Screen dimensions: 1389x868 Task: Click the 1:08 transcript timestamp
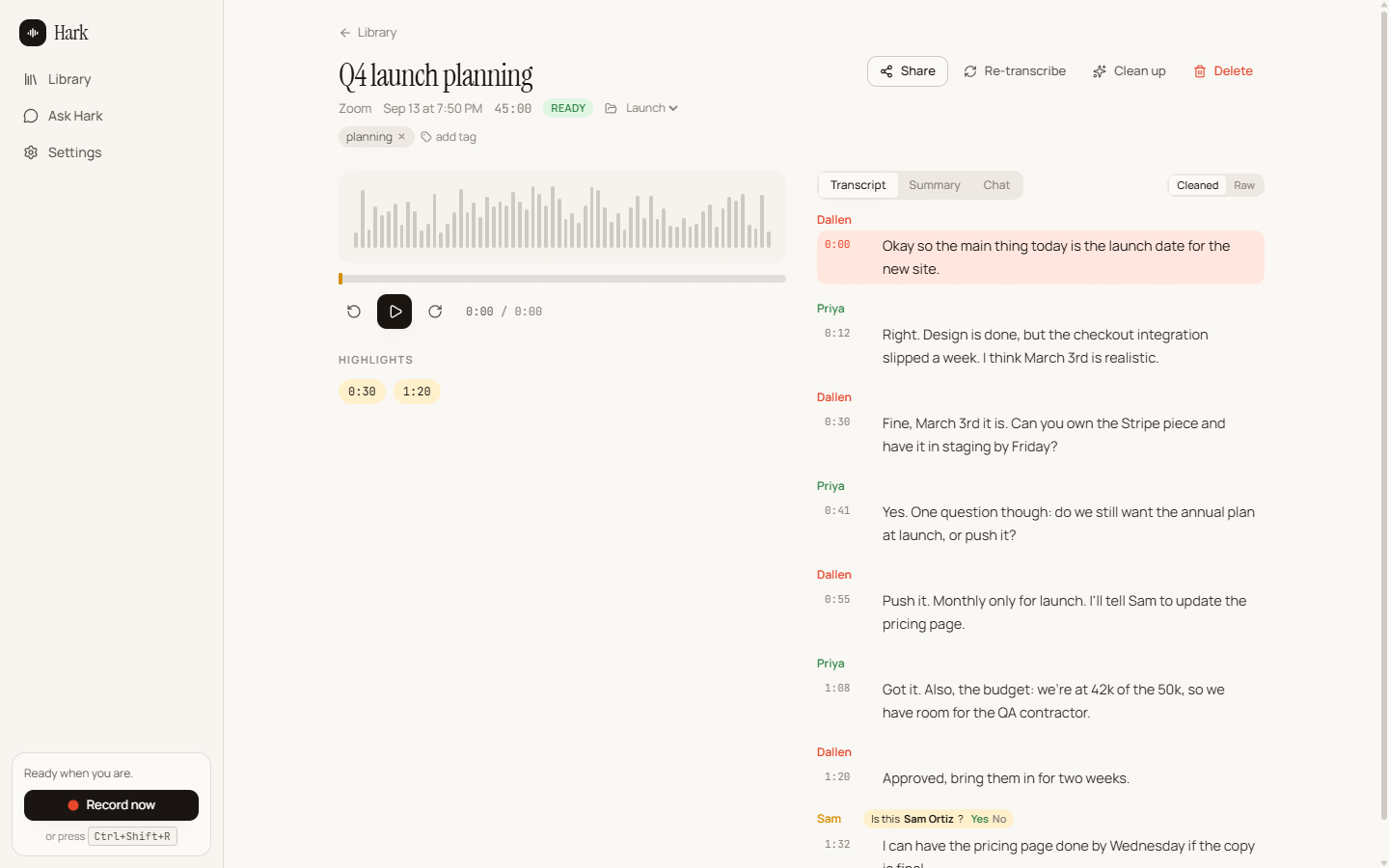pos(837,689)
